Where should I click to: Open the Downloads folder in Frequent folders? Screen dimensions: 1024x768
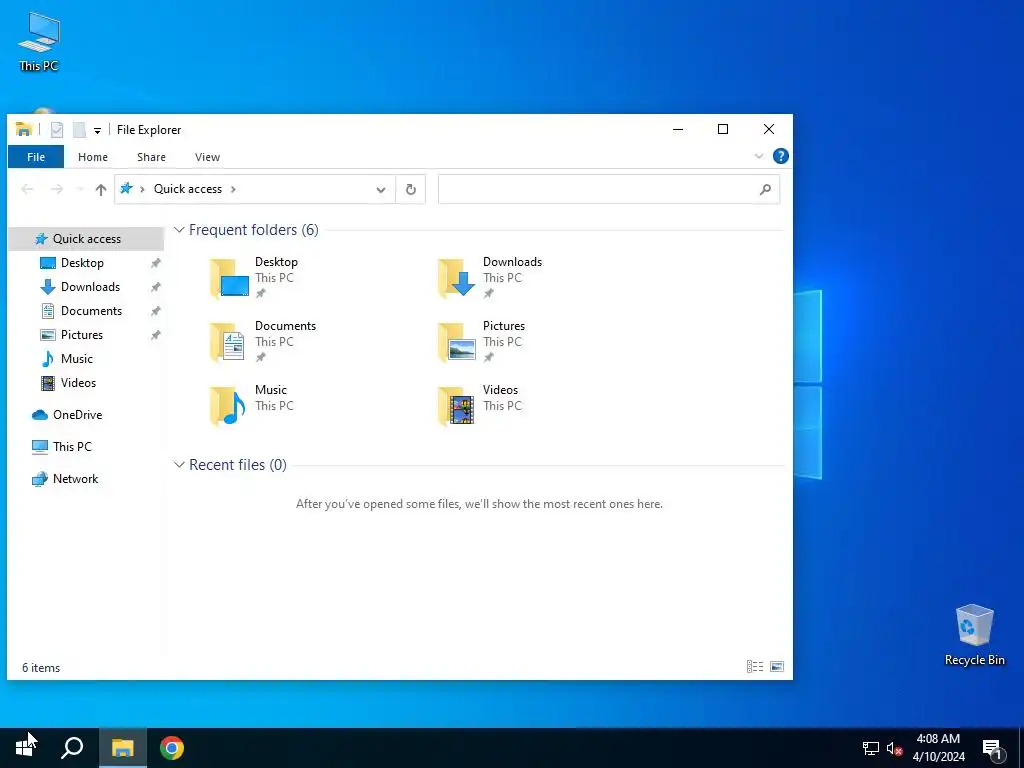[x=490, y=278]
